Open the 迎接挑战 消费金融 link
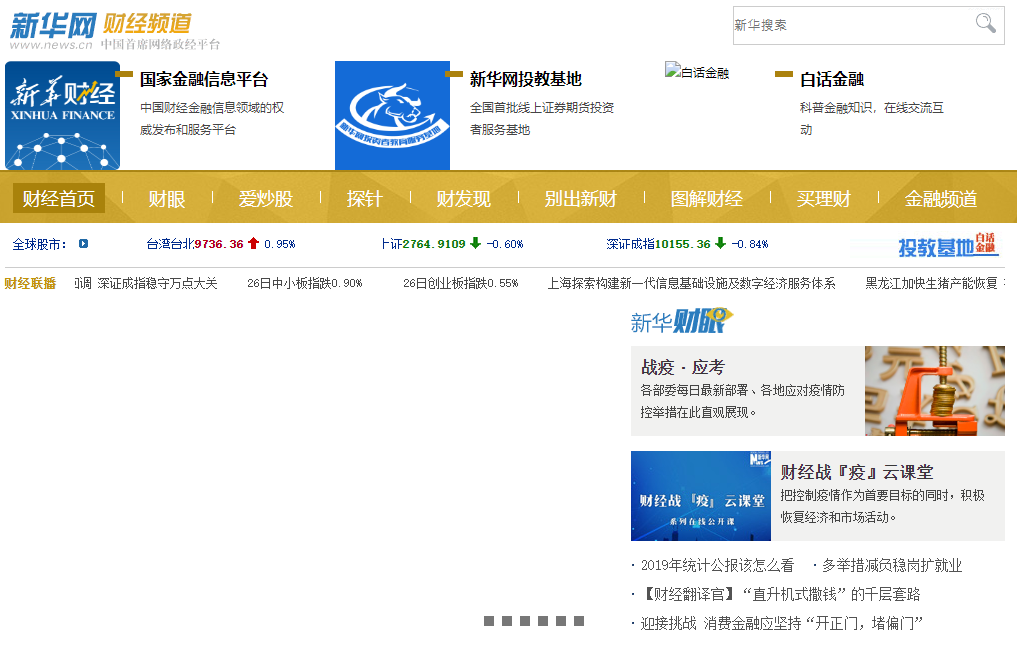 click(781, 623)
